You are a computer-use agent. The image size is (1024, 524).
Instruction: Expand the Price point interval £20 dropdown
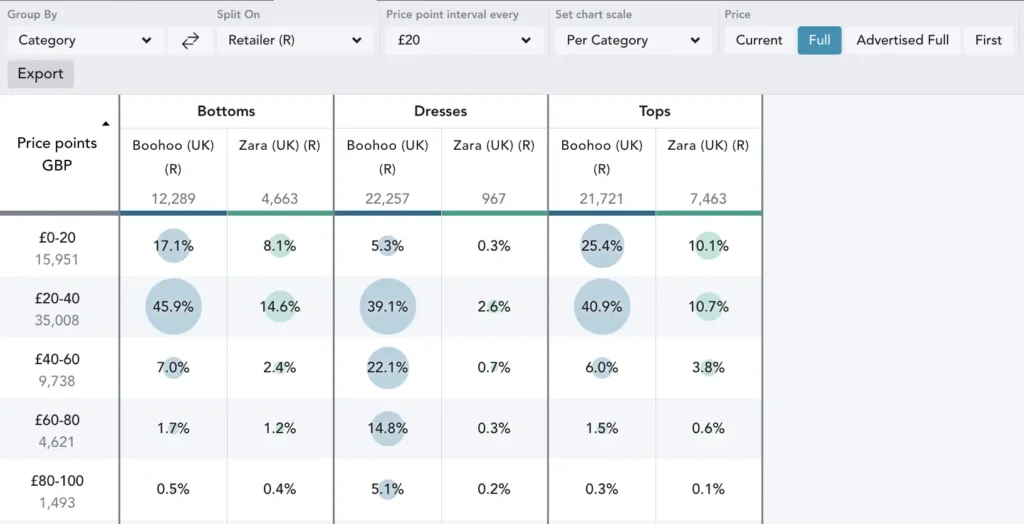click(x=464, y=40)
